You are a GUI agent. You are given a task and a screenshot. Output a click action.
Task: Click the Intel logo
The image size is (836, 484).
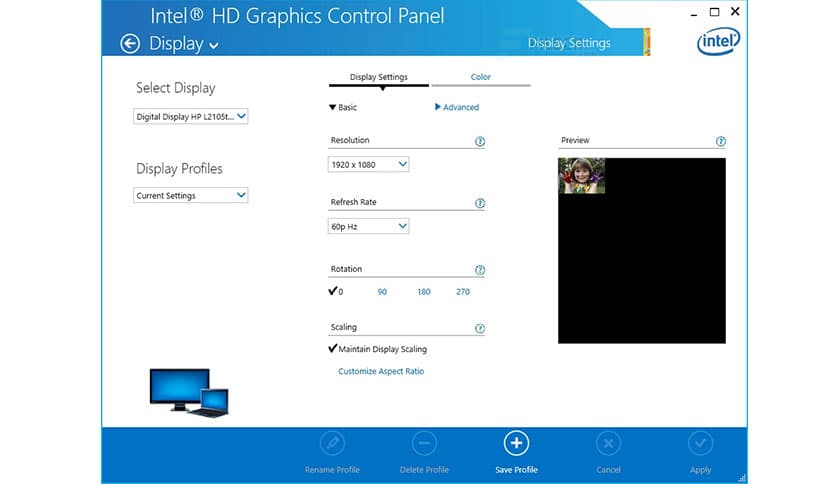pyautogui.click(x=719, y=41)
